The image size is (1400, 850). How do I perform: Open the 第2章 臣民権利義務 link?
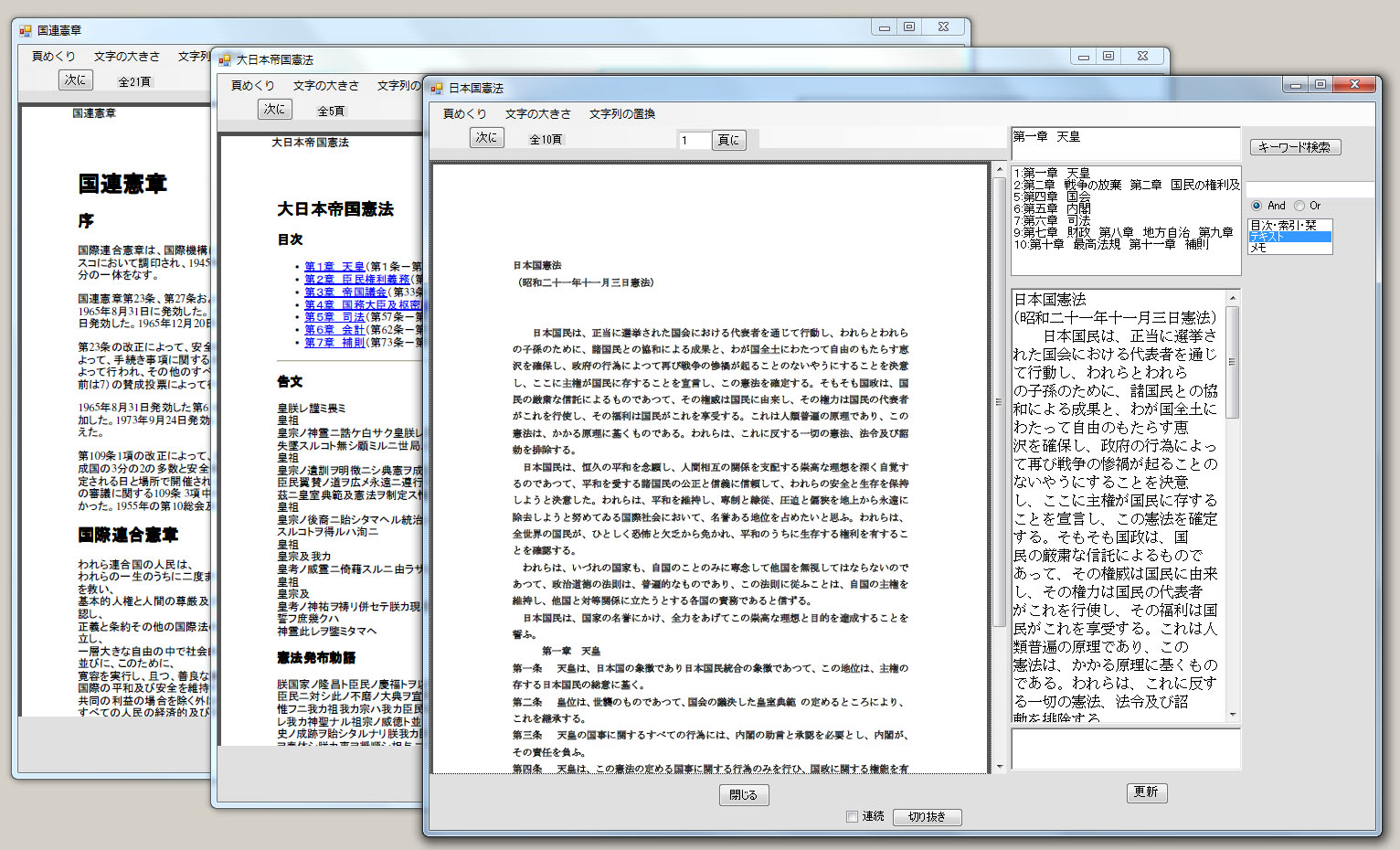tap(357, 280)
